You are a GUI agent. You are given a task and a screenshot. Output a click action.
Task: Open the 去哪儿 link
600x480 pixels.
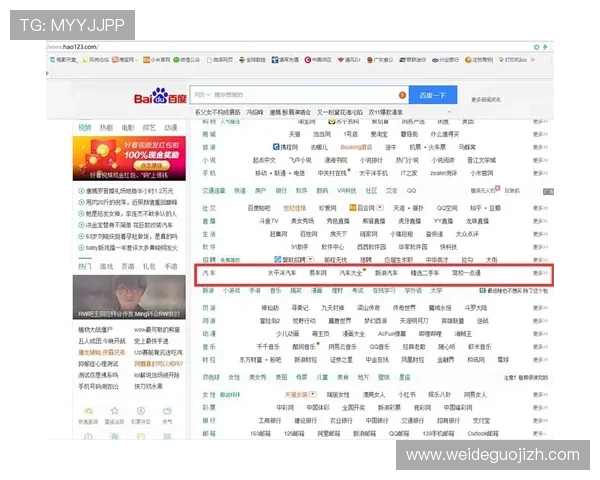tap(319, 147)
